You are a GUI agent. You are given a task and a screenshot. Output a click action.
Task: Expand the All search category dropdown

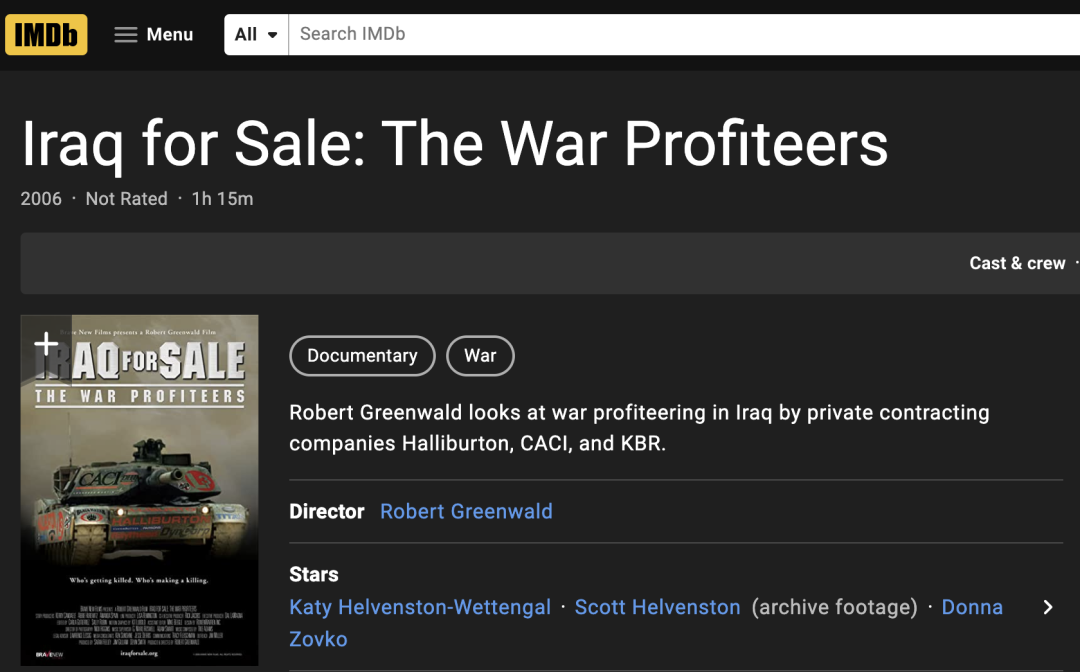click(x=256, y=34)
